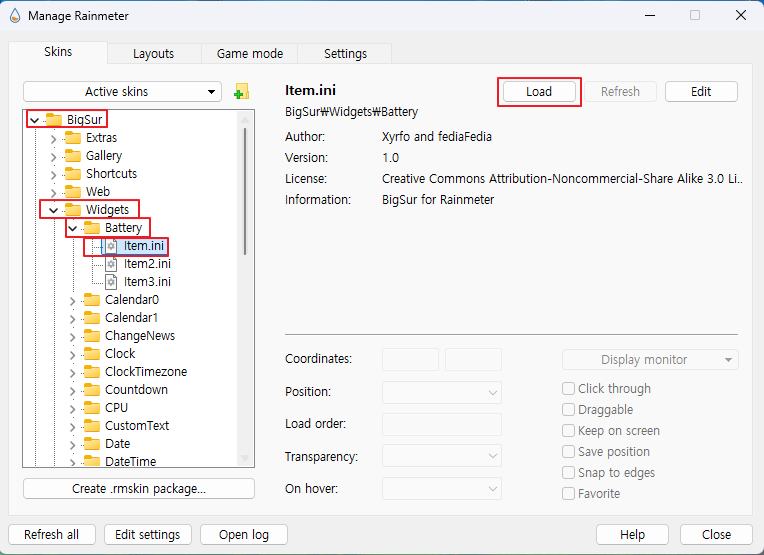The width and height of the screenshot is (764, 555).
Task: Click the Web folder icon
Action: tap(73, 191)
